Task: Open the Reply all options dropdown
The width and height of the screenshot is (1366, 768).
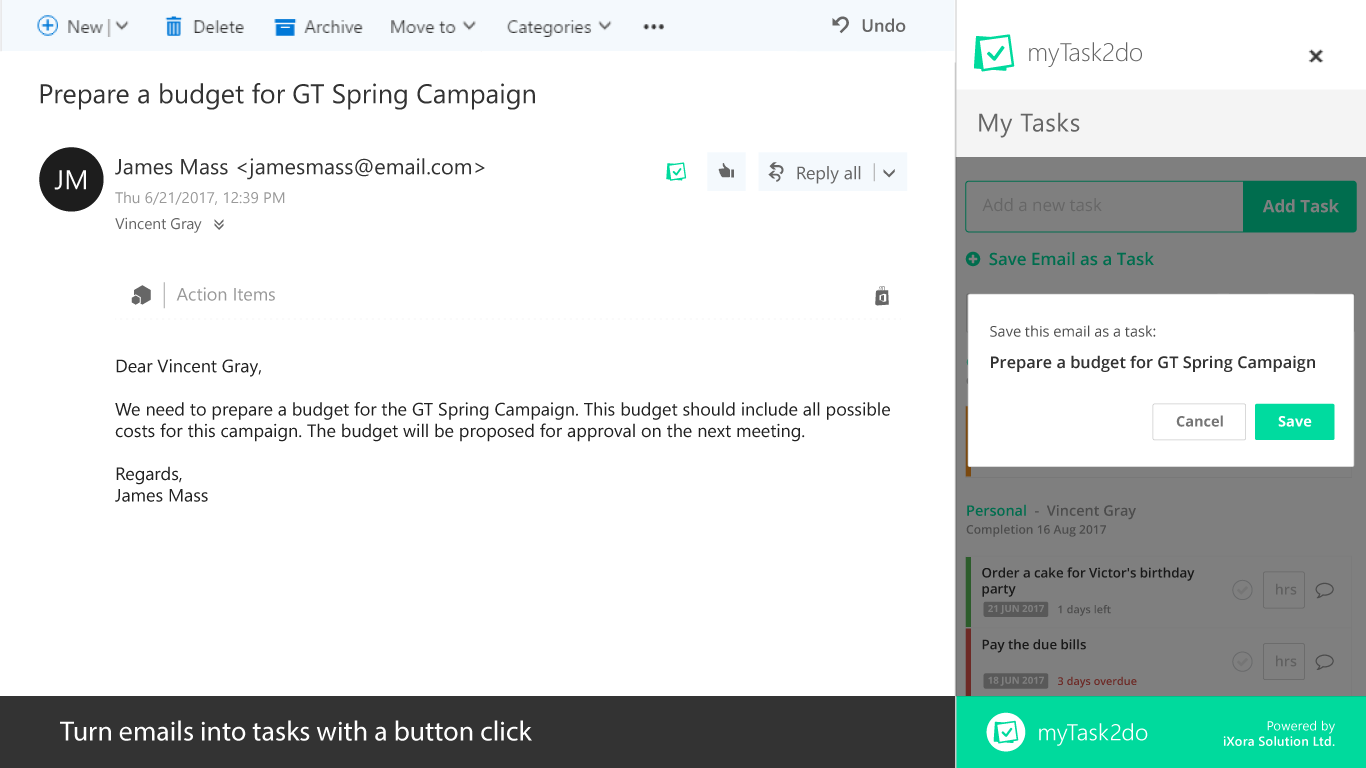Action: tap(889, 173)
